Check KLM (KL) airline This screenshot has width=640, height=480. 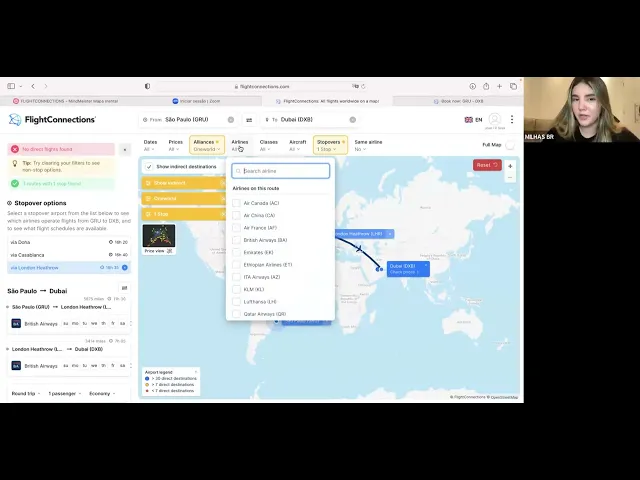(236, 289)
